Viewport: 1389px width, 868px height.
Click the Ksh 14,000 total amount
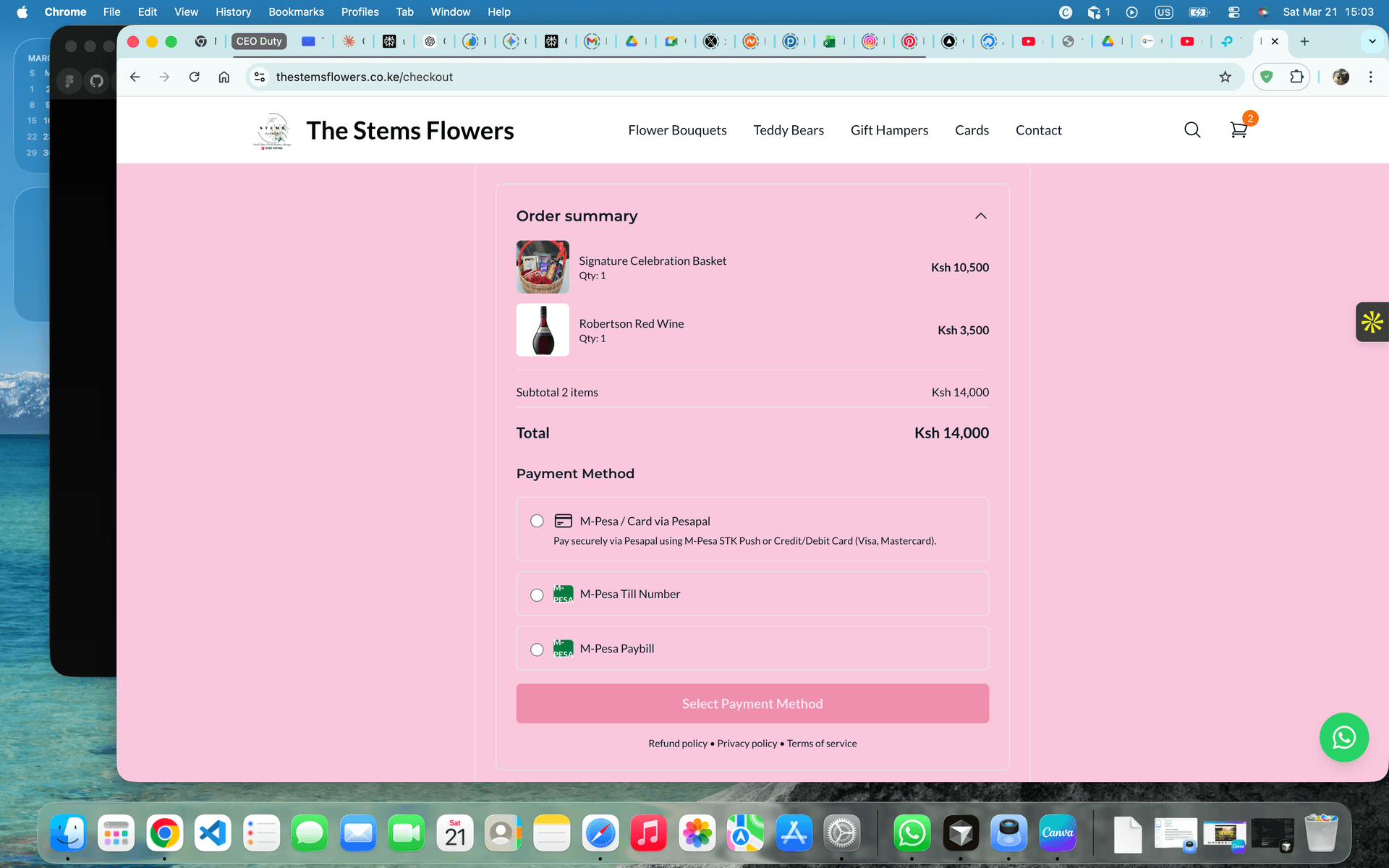[x=951, y=433]
